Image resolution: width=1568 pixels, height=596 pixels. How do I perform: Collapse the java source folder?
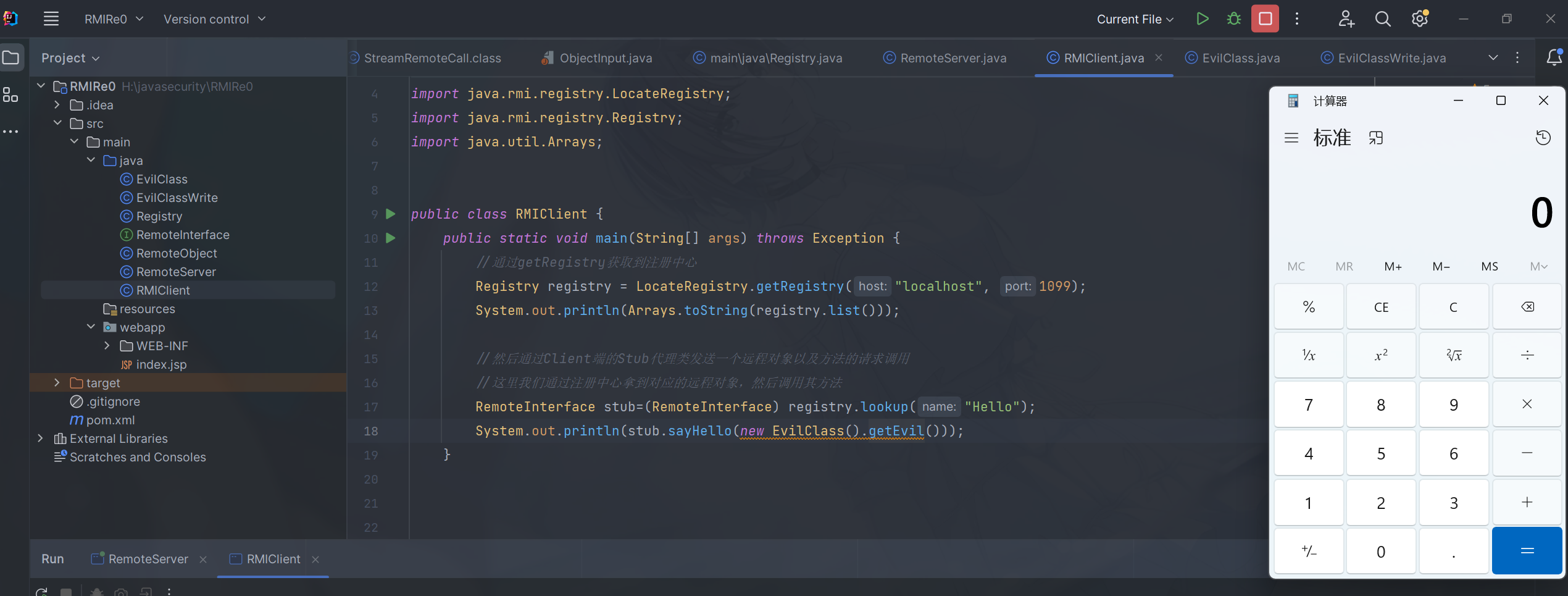coord(91,161)
